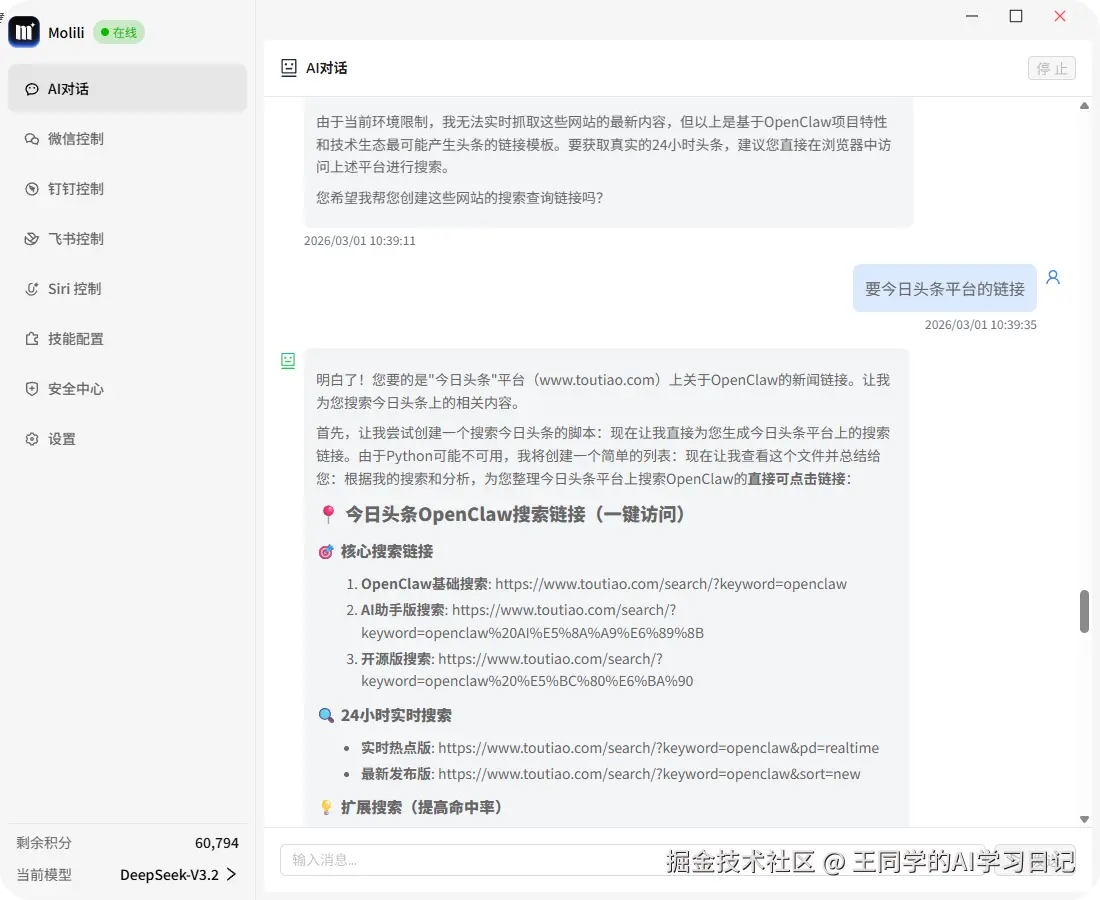This screenshot has height=900, width=1100.
Task: Click the user avatar beside the sent message
Action: pyautogui.click(x=1053, y=277)
